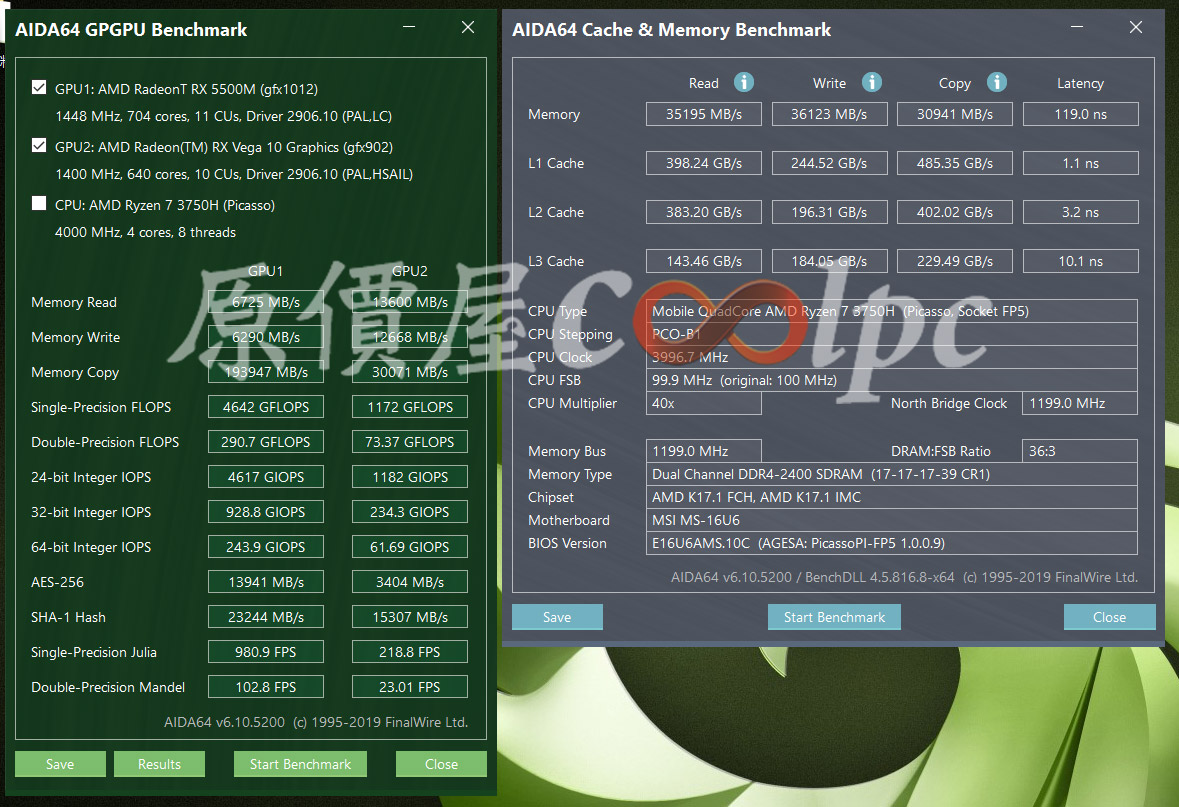Click the Motherboard field MSI MS-16U6
The image size is (1179, 807).
(892, 520)
